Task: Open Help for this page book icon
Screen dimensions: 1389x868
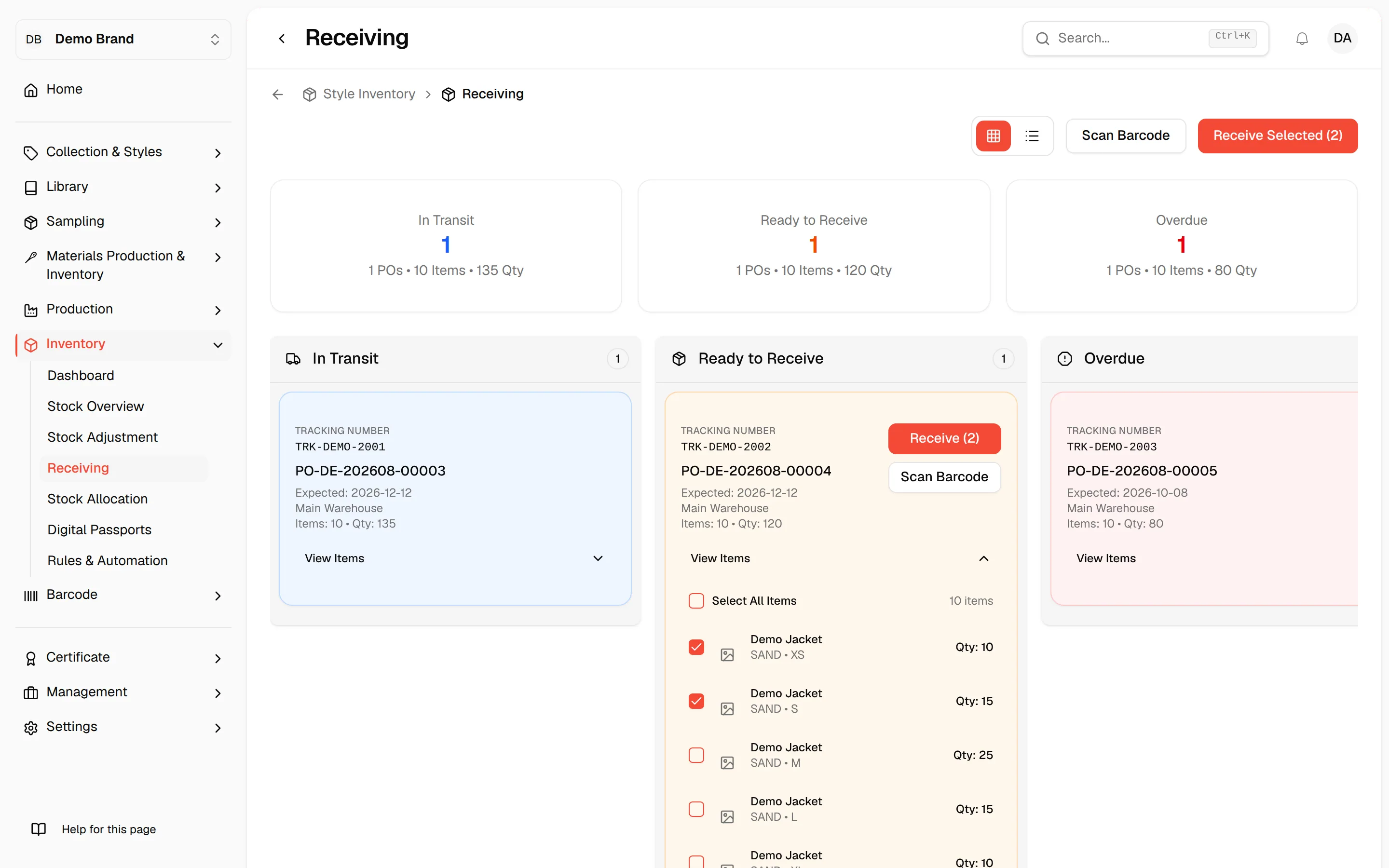Action: pos(39,829)
